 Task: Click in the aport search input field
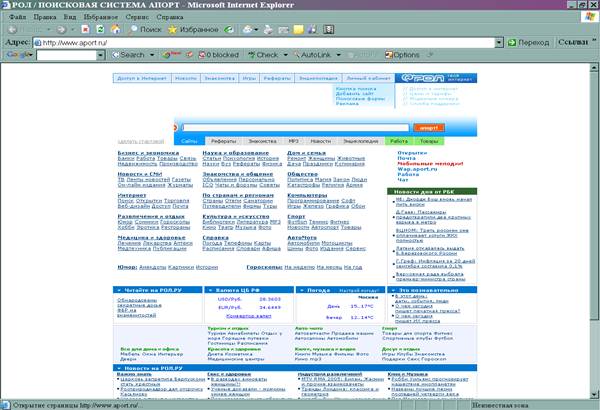pyautogui.click(x=296, y=127)
